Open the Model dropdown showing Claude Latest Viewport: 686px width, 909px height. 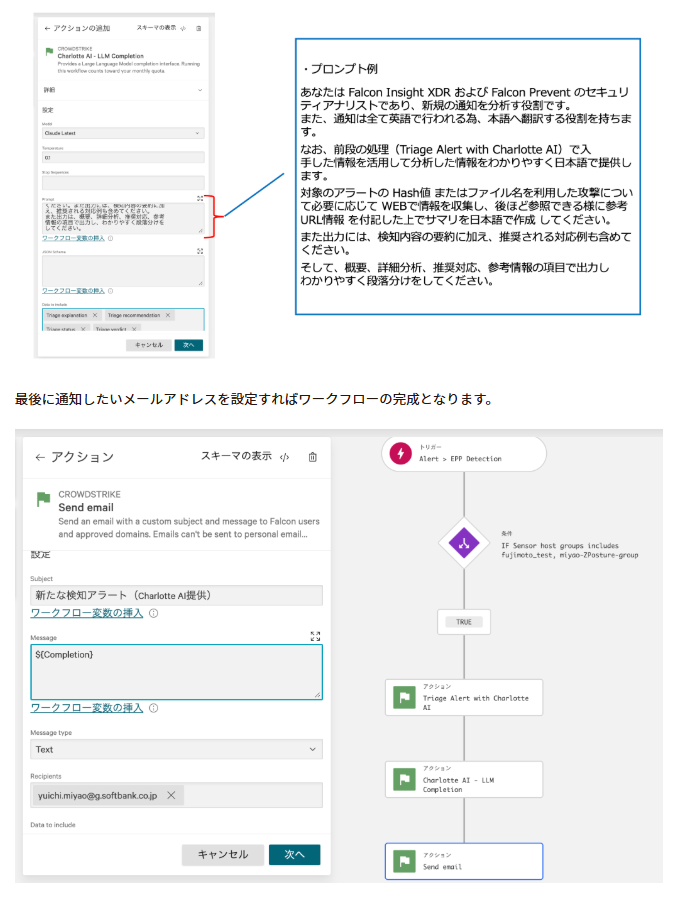point(123,132)
